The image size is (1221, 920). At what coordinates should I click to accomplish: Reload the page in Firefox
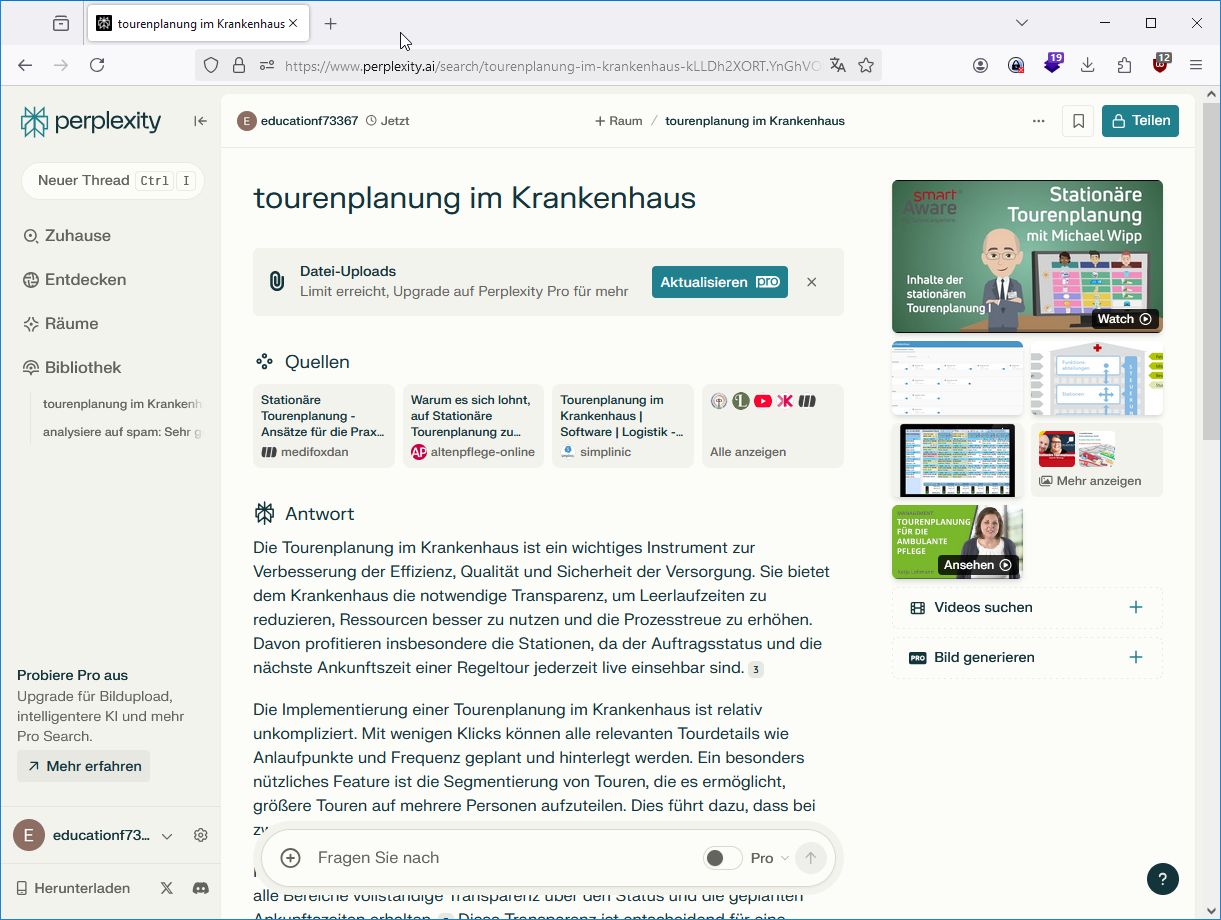tap(97, 65)
